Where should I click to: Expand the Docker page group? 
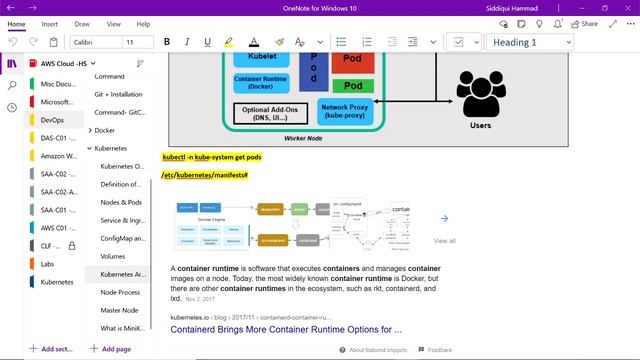point(90,130)
